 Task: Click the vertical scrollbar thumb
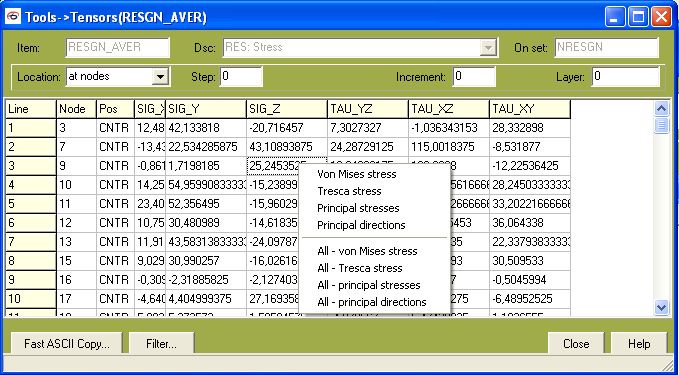click(x=661, y=126)
